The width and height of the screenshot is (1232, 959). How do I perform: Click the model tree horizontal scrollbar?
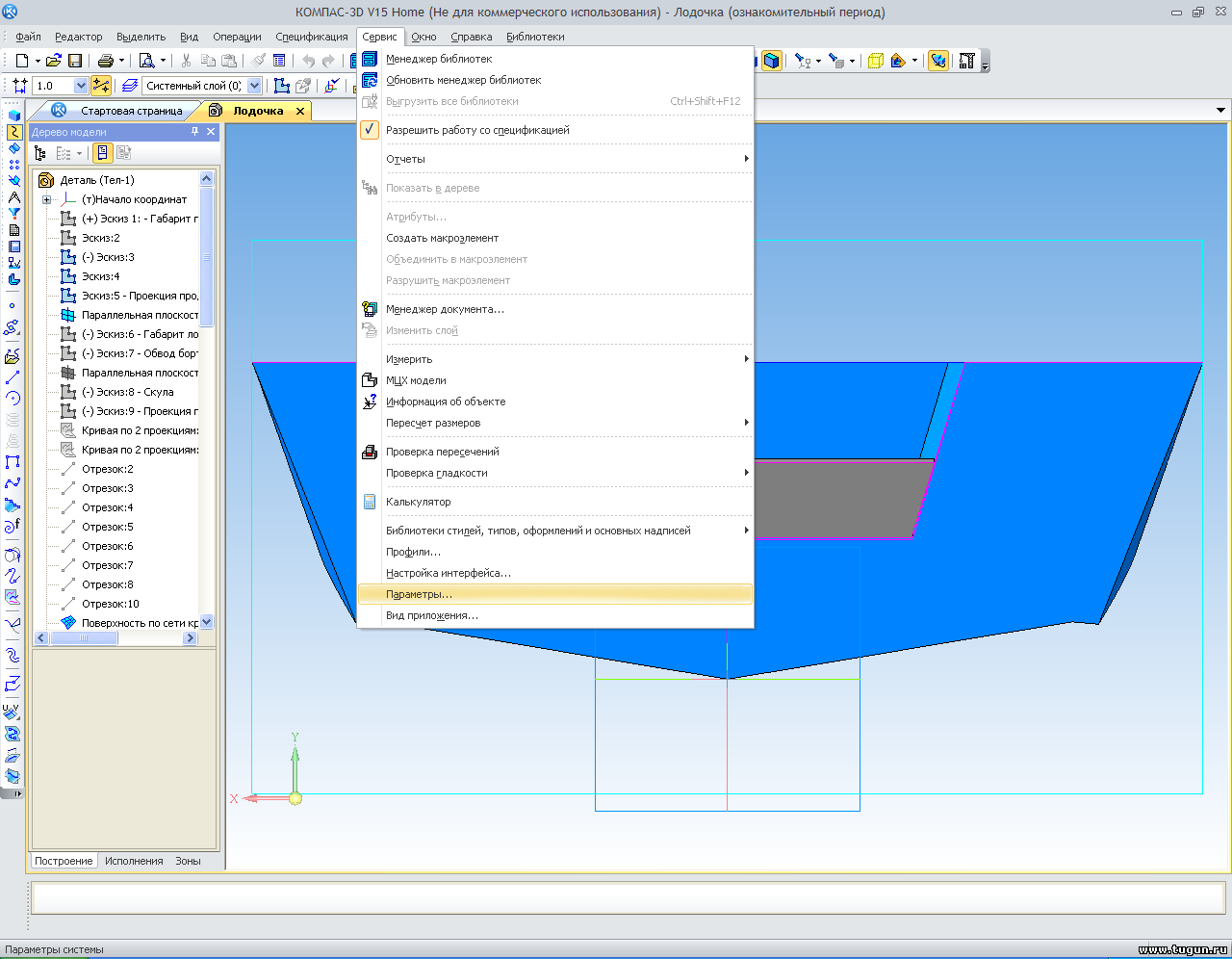(x=116, y=638)
